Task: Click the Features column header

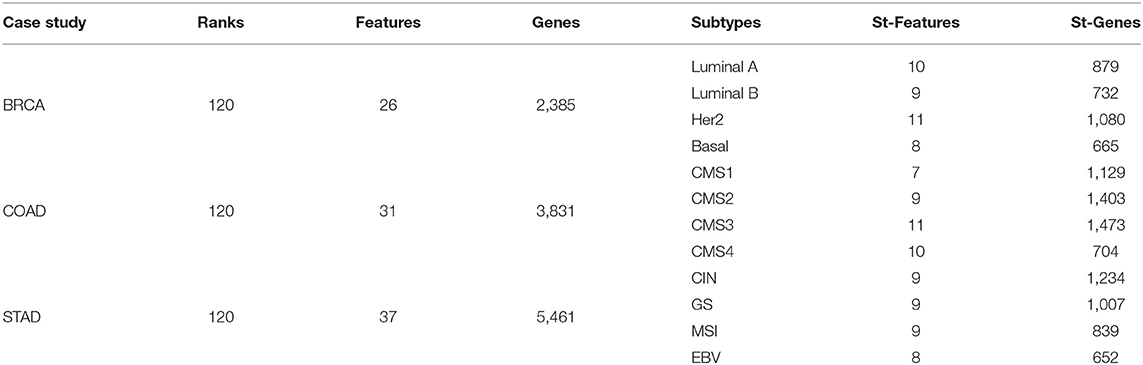Action: 388,23
